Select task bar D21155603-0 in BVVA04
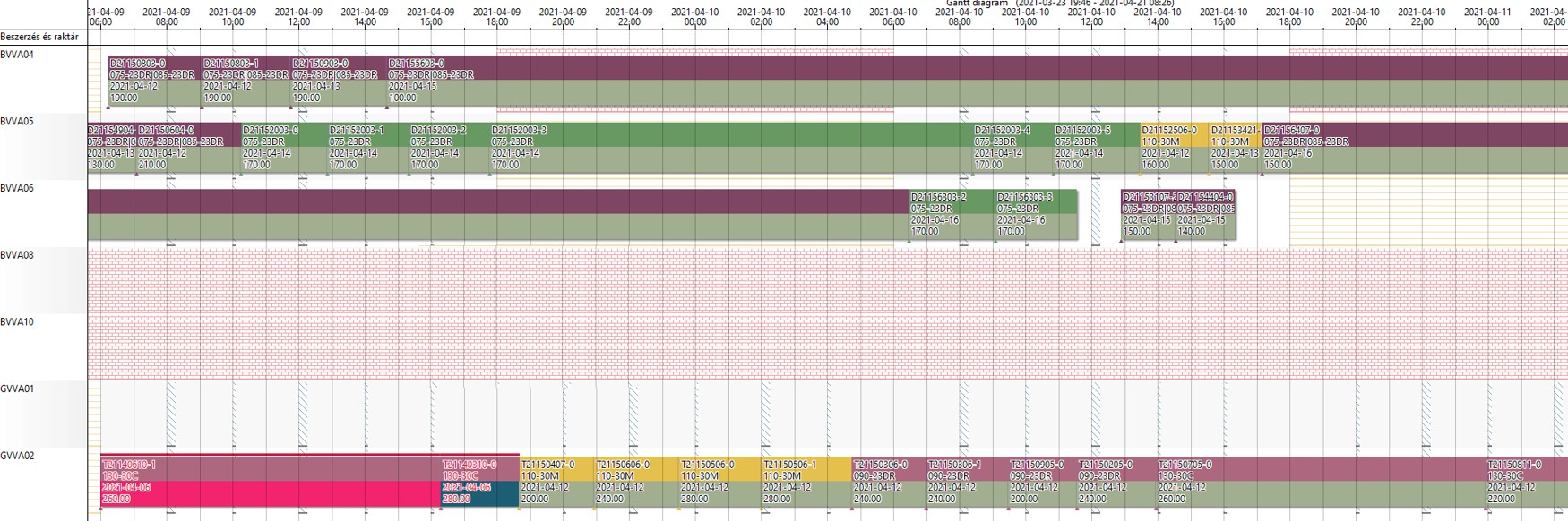The image size is (1568, 521). pyautogui.click(x=978, y=81)
